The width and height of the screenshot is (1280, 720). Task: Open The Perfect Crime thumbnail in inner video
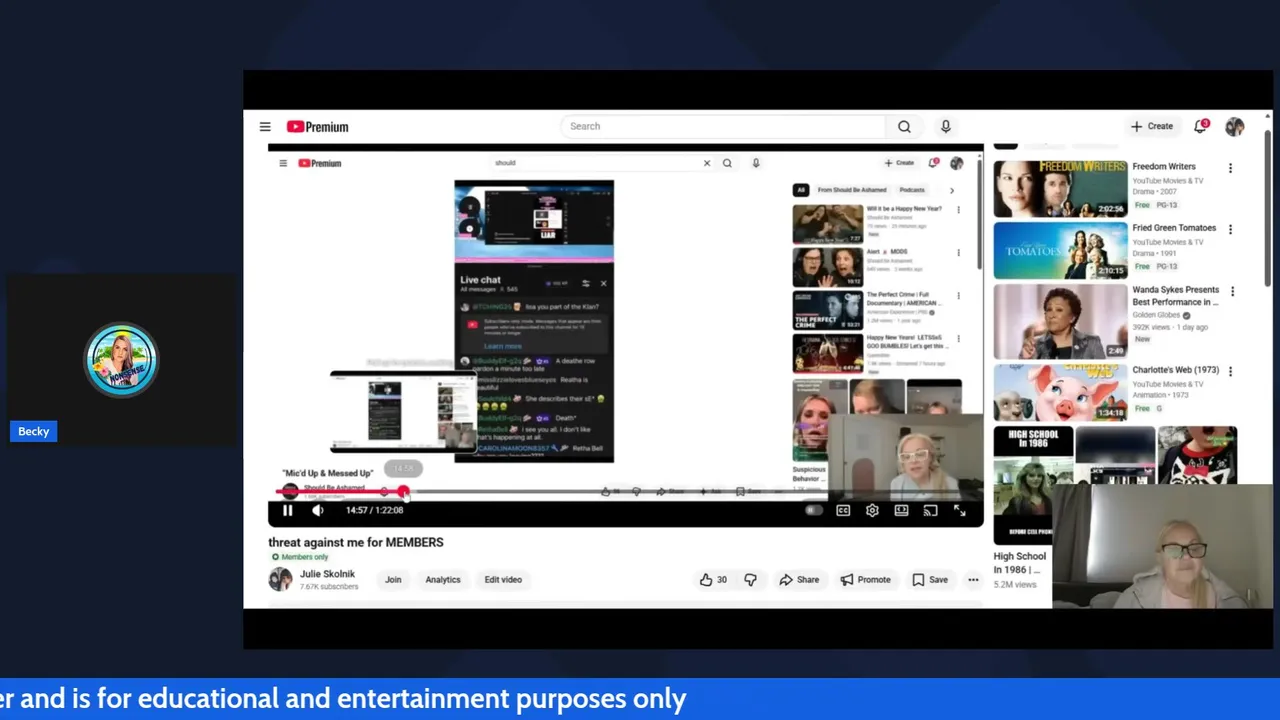(x=828, y=310)
